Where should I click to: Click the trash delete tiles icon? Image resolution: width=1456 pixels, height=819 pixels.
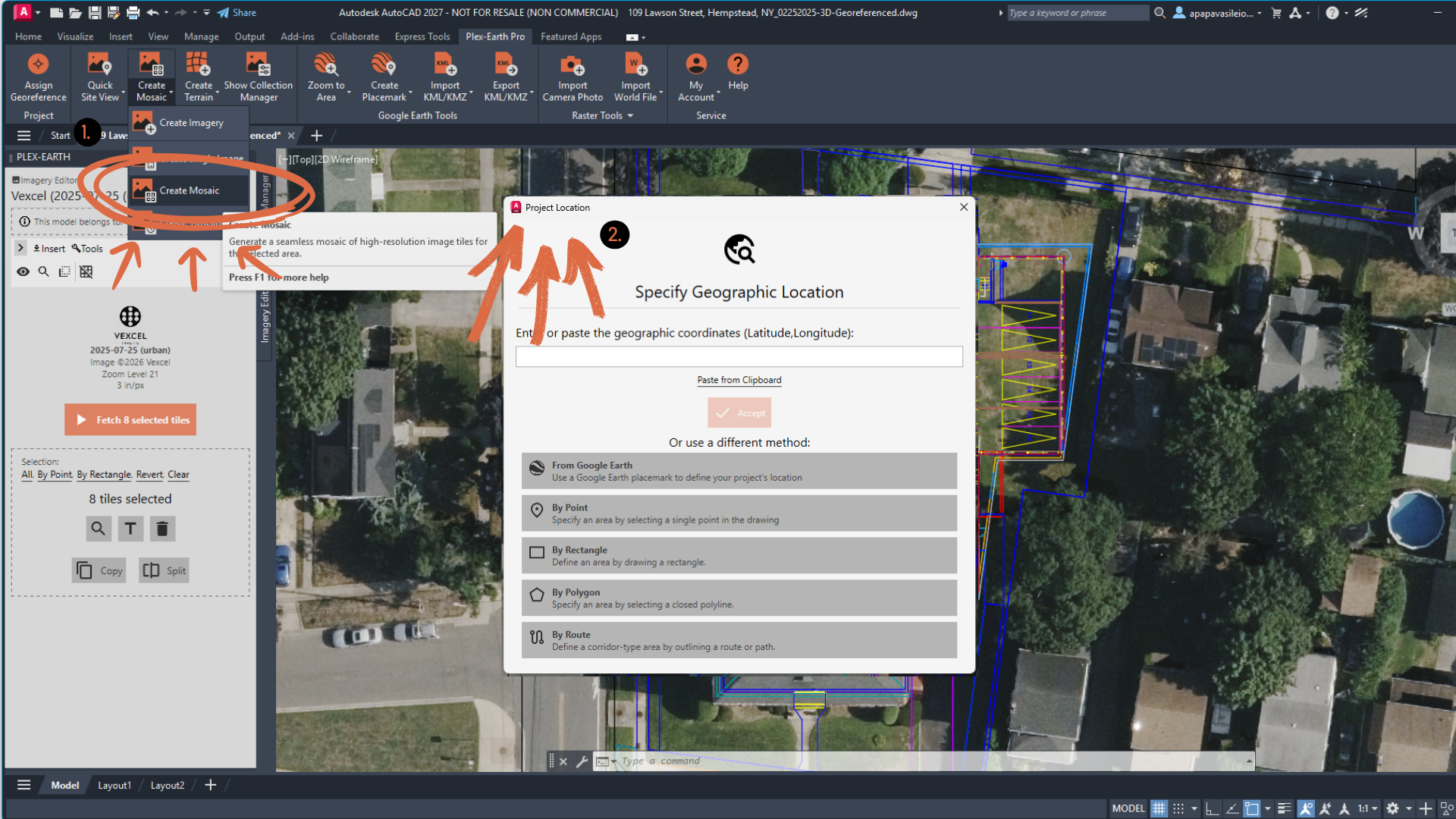point(162,529)
